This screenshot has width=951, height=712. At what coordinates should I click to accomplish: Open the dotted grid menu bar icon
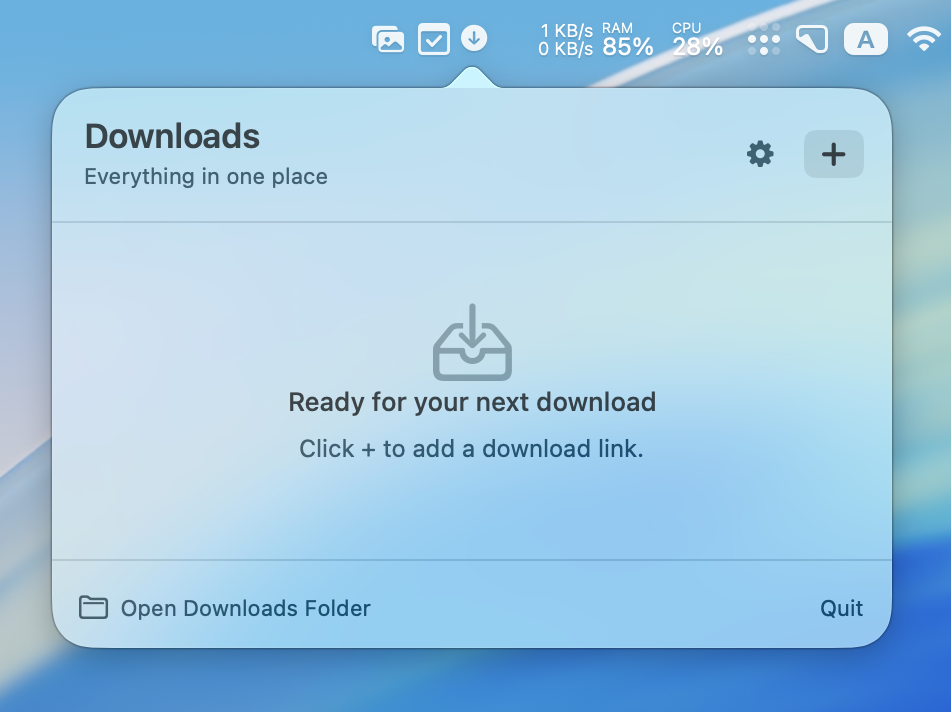(764, 39)
